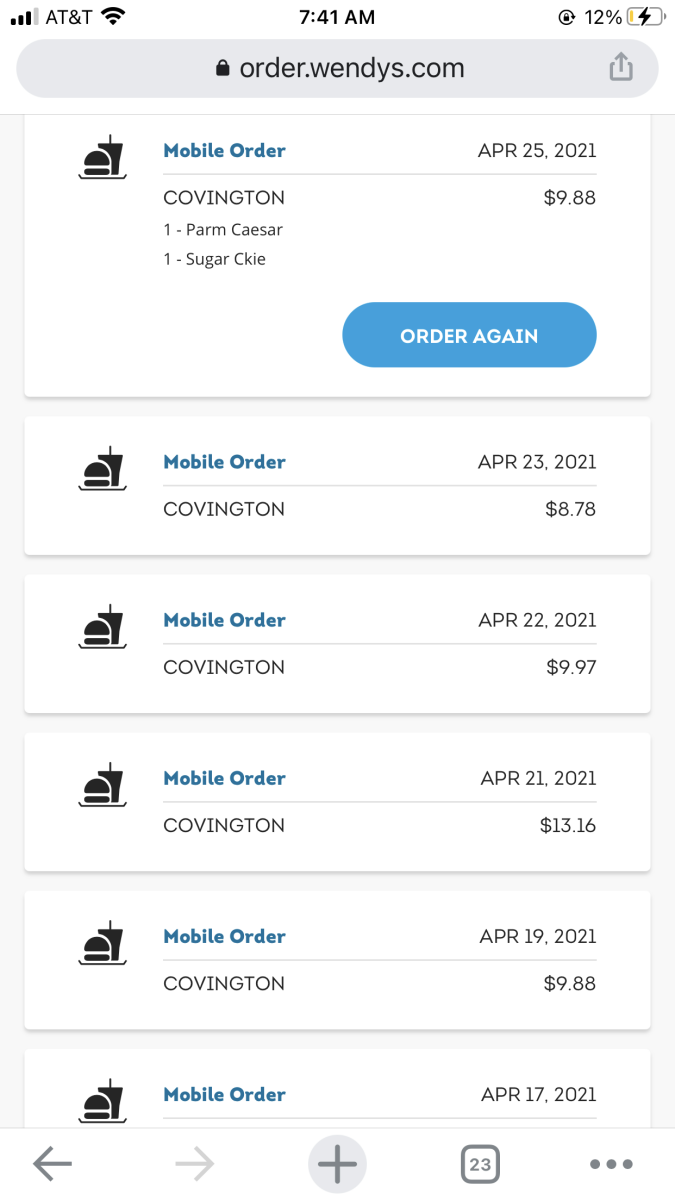The height and width of the screenshot is (1200, 675).
Task: Expand the APR 22, 2021 mobile order
Action: pyautogui.click(x=380, y=644)
